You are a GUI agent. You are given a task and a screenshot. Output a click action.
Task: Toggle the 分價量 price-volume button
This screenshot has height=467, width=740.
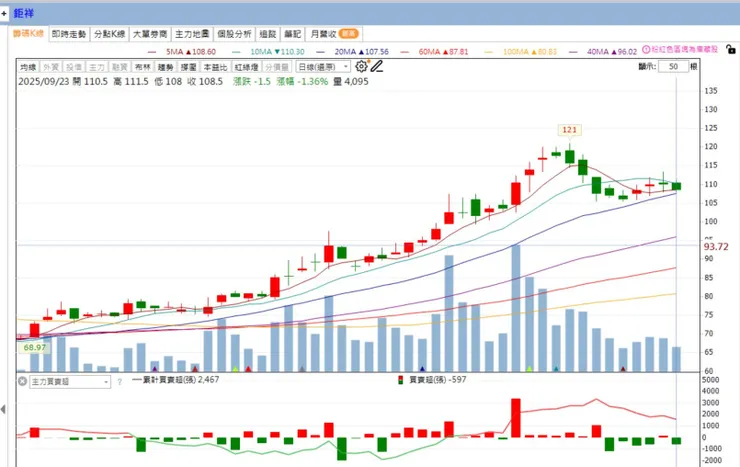tap(277, 67)
